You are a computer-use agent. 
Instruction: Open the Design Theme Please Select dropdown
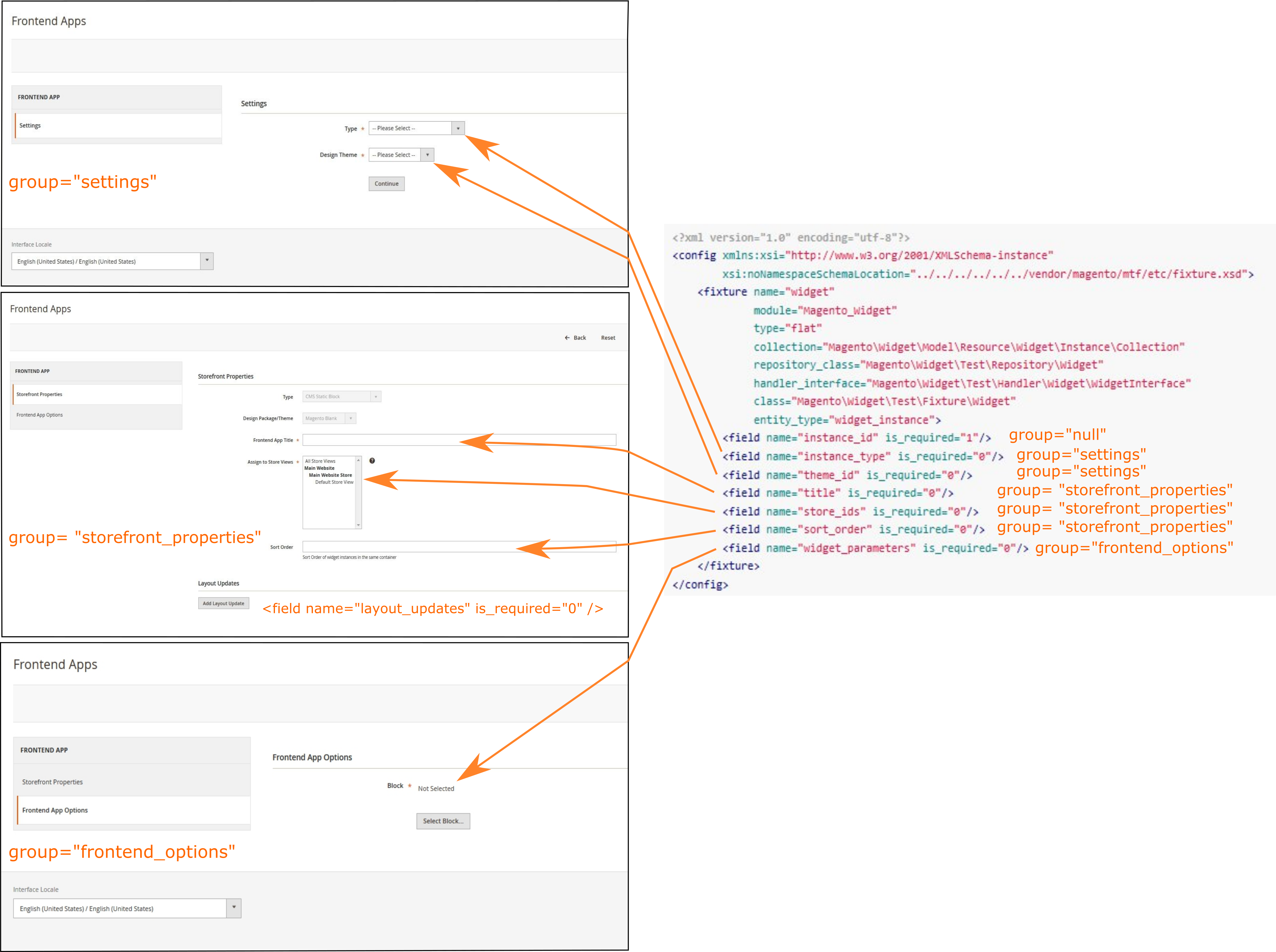point(401,154)
